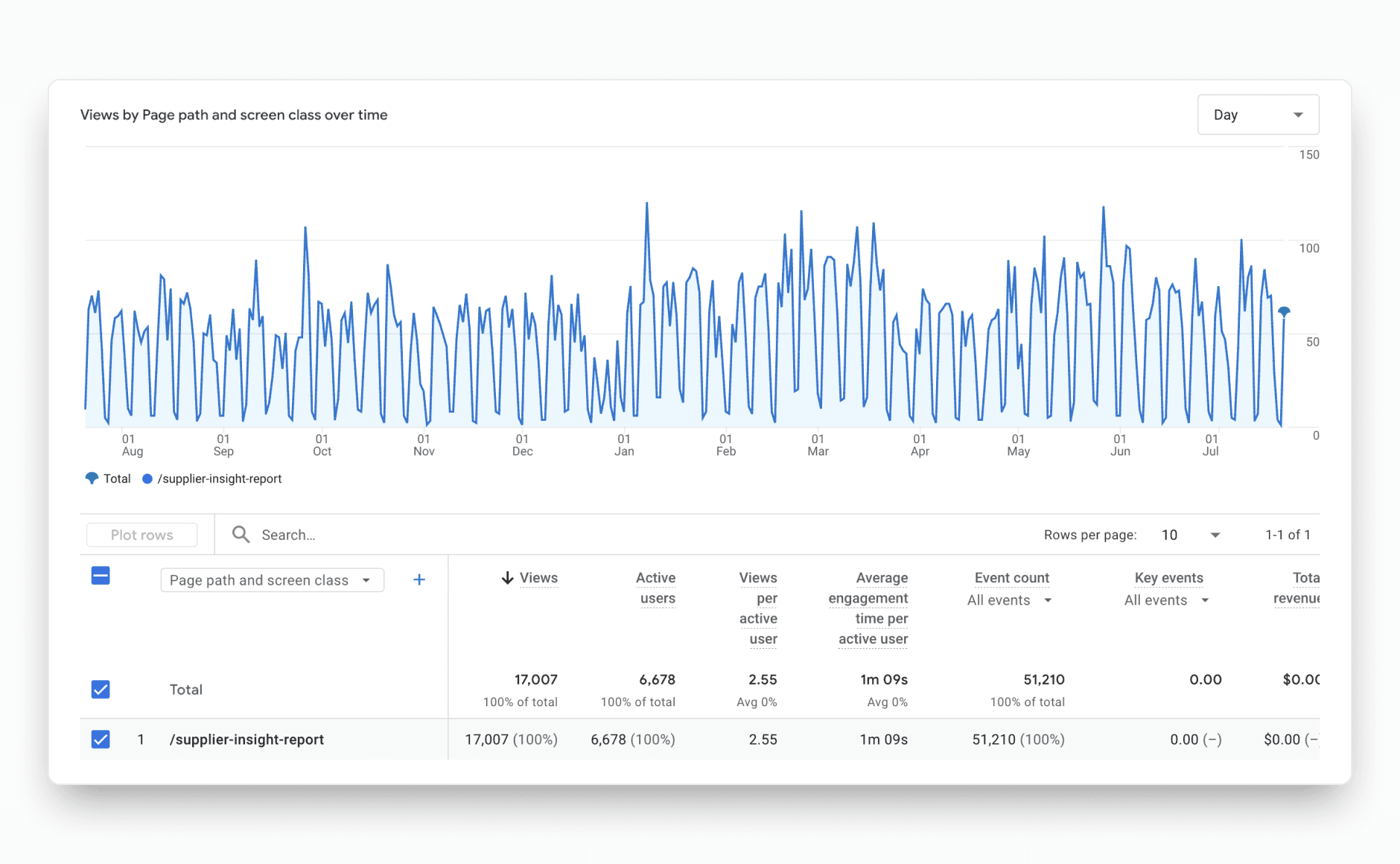Viewport: 1400px width, 864px height.
Task: Click the Event count column header
Action: point(1011,578)
